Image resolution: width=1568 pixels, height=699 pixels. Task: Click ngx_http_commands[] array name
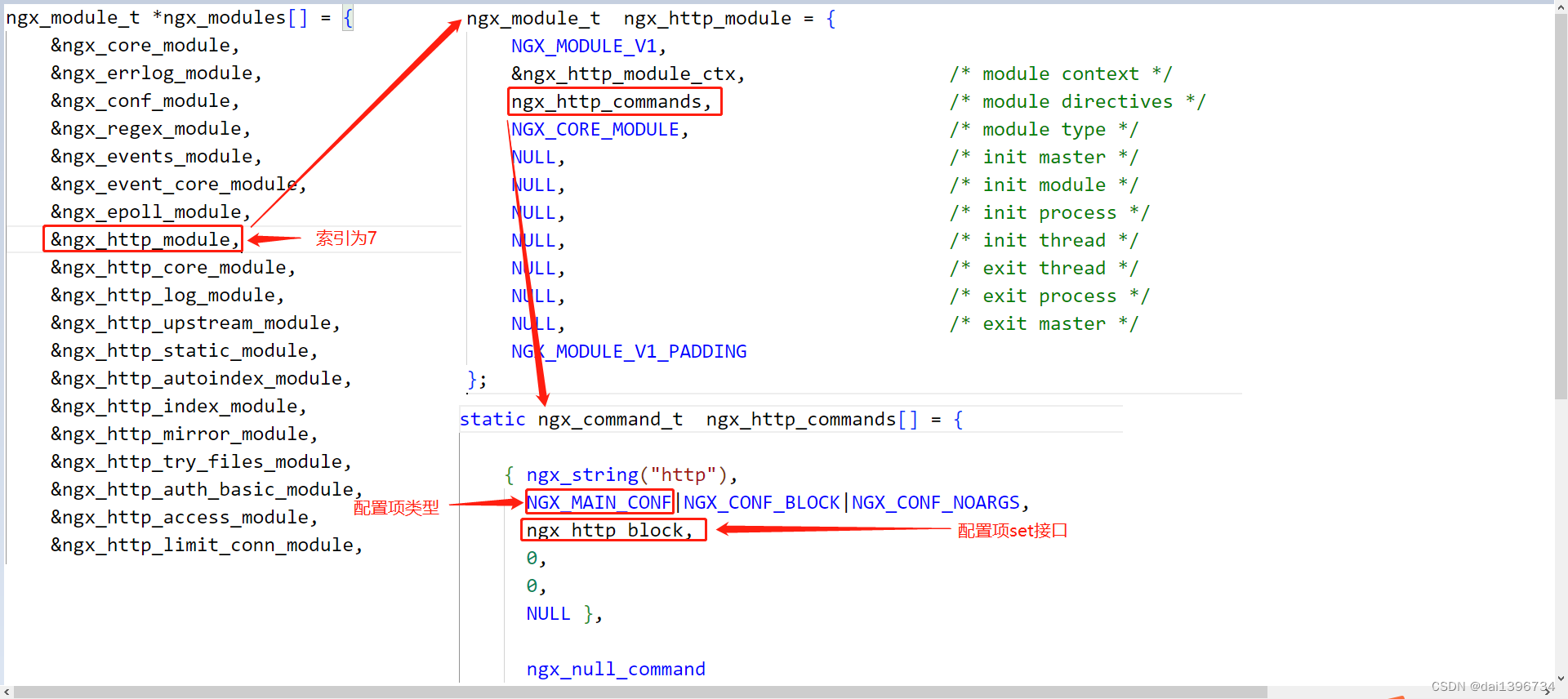812,419
